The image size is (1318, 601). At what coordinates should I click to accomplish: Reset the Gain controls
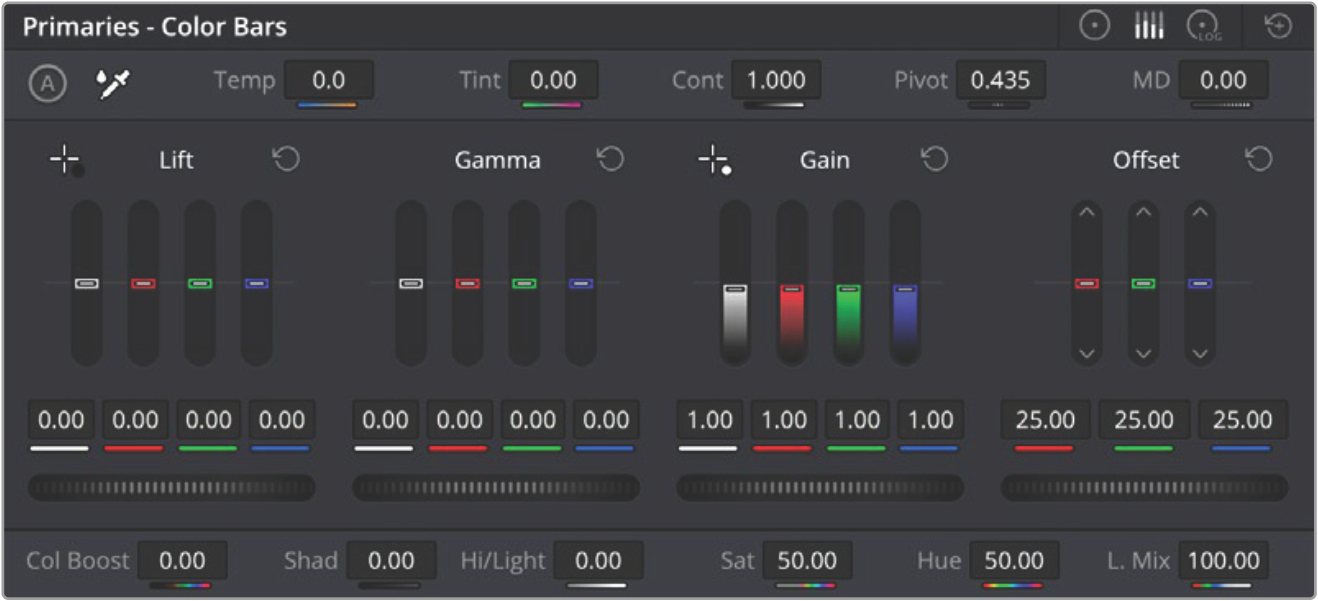934,160
